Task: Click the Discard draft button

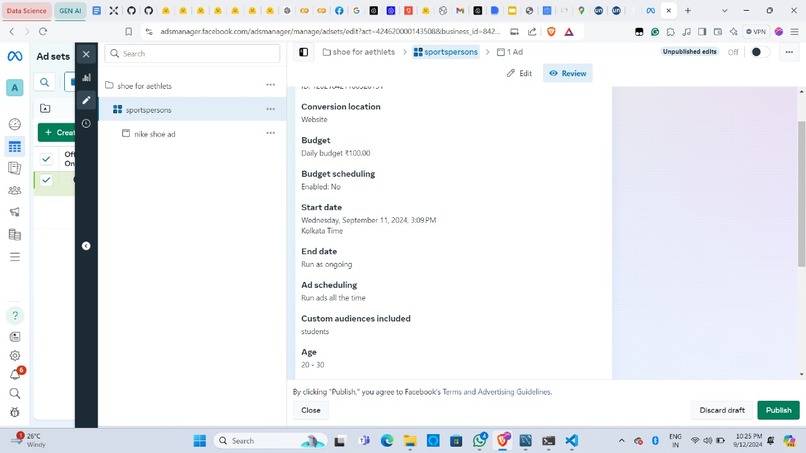Action: point(722,410)
